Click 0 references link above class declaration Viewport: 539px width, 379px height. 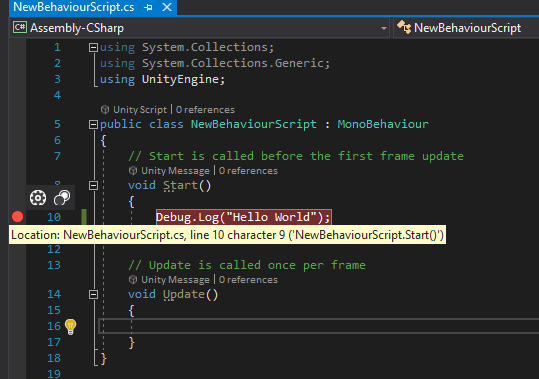[205, 110]
